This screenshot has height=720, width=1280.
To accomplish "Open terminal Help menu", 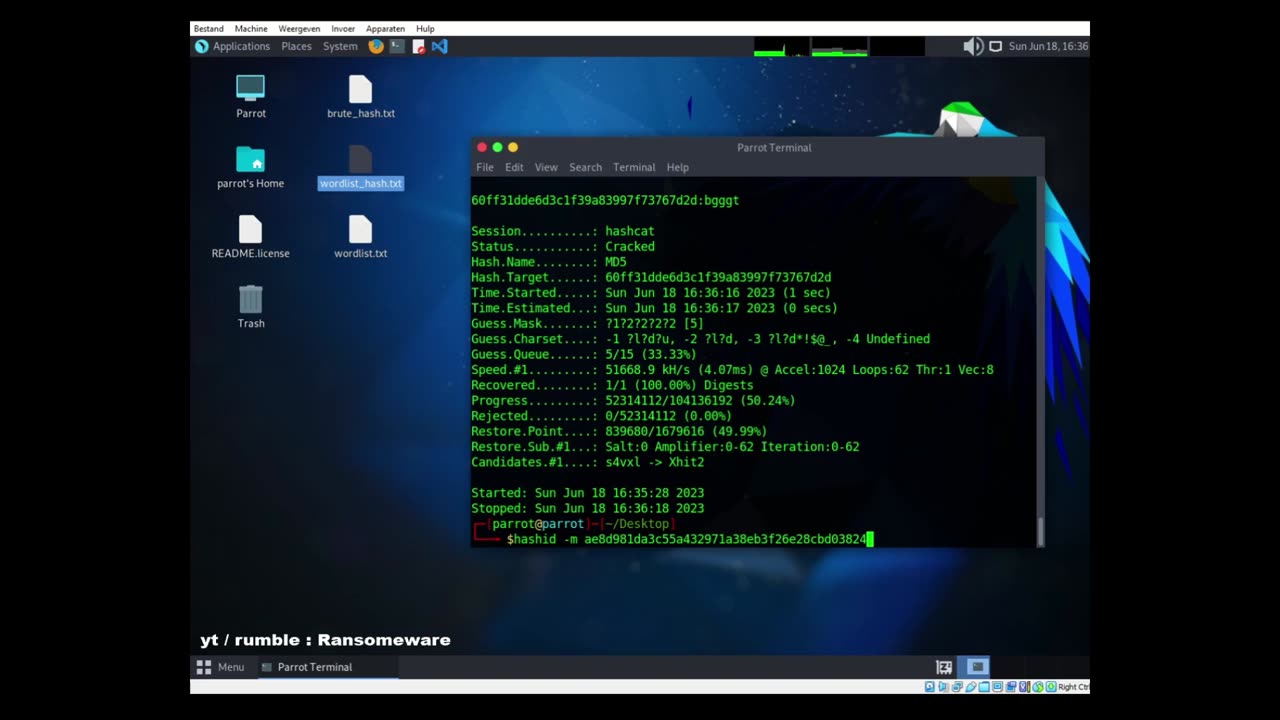I will [x=678, y=167].
